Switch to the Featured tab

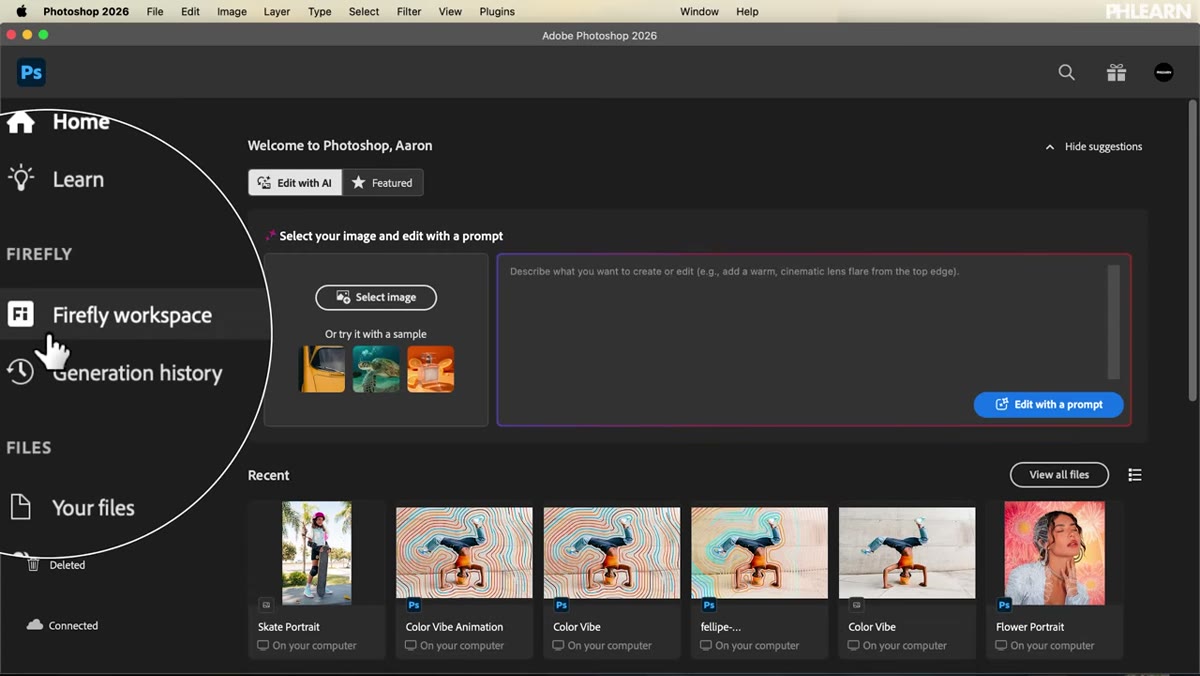(x=383, y=183)
